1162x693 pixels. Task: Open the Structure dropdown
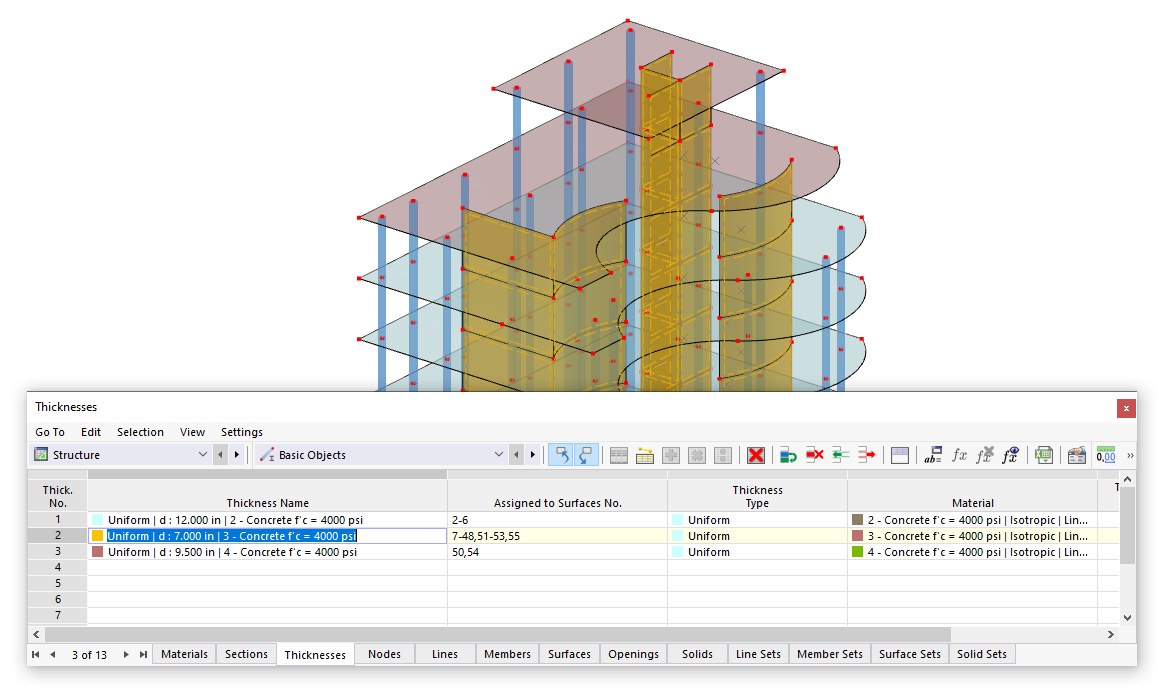(x=203, y=454)
